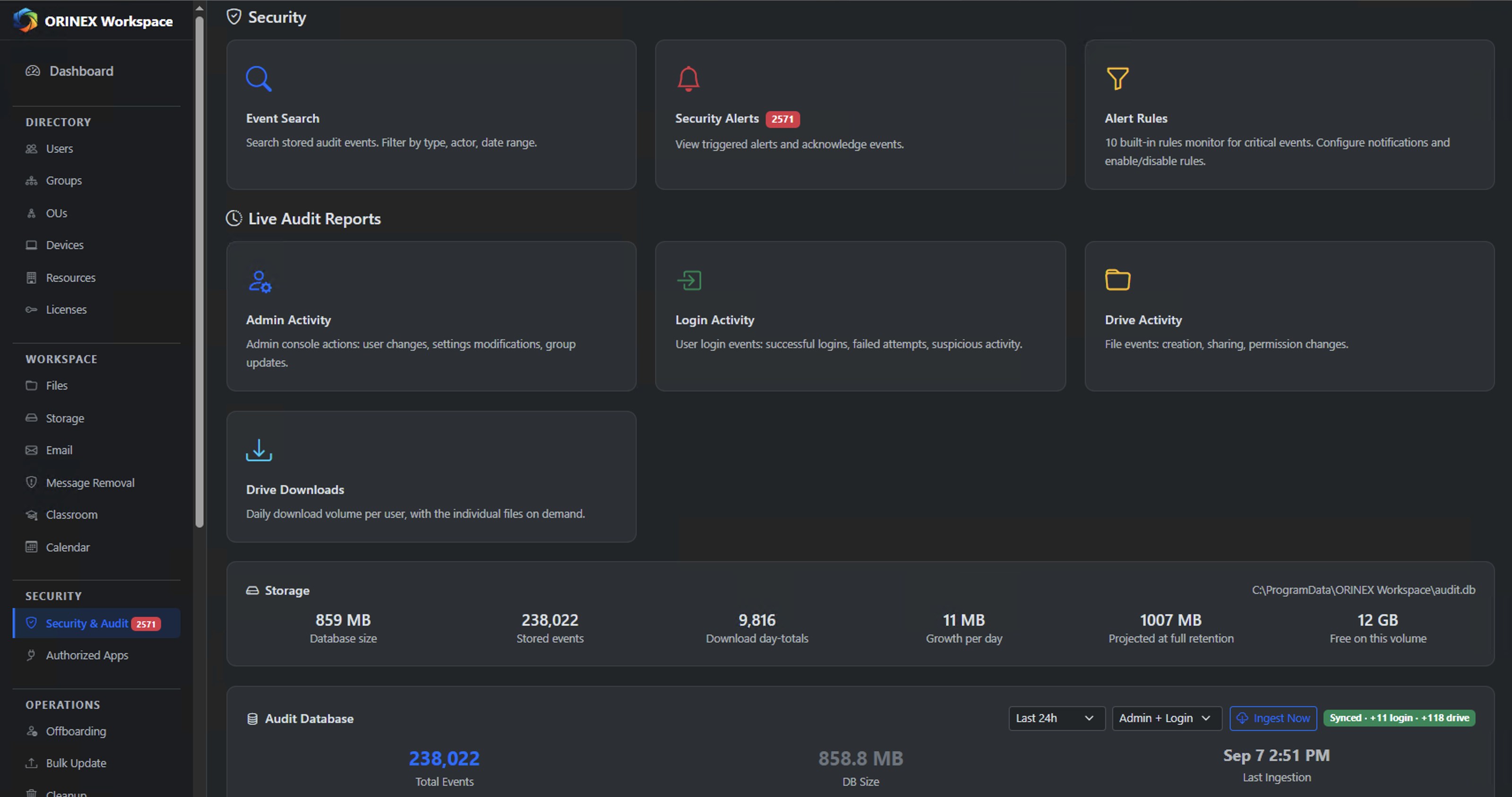Click the Storage drive icon in panel header
The image size is (1512, 797).
(252, 590)
